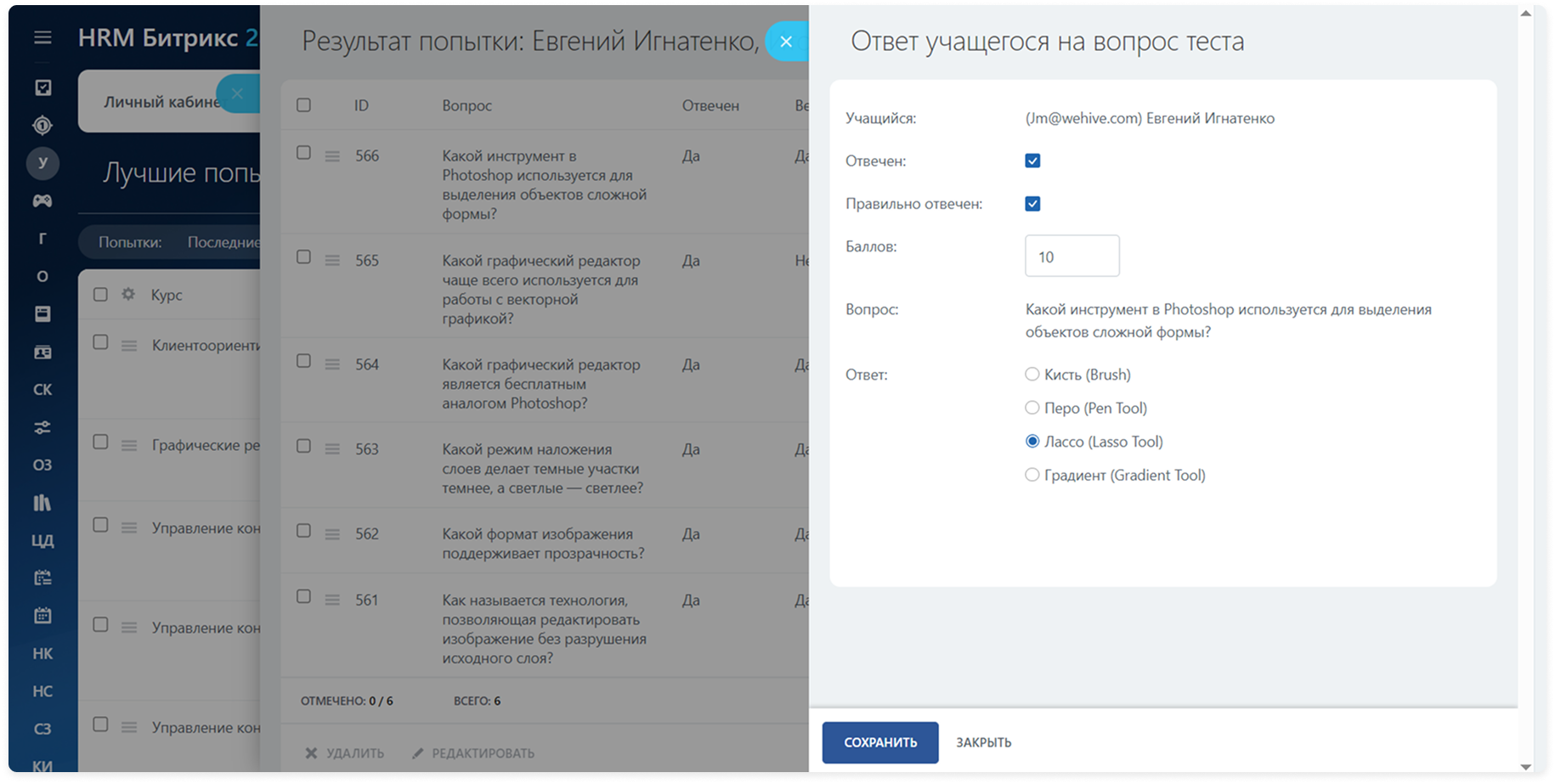Open row menu handle for question 561
This screenshot has height=784, width=1555.
332,601
